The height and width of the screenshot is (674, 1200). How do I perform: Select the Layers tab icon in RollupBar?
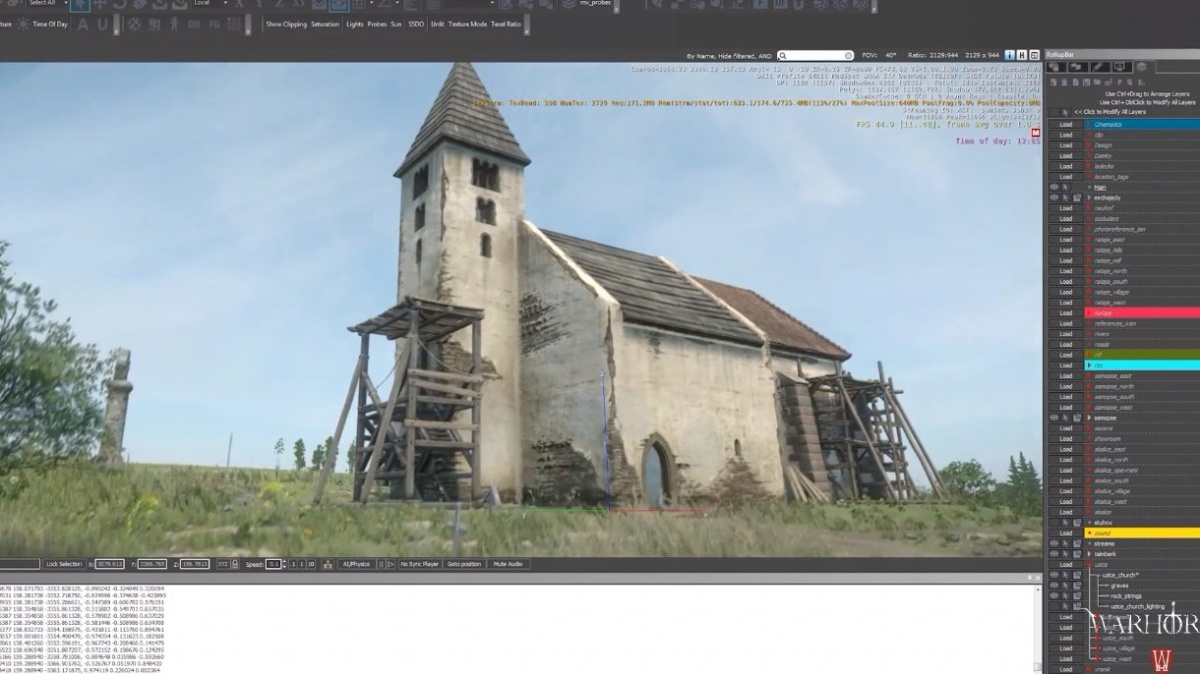pos(1141,67)
